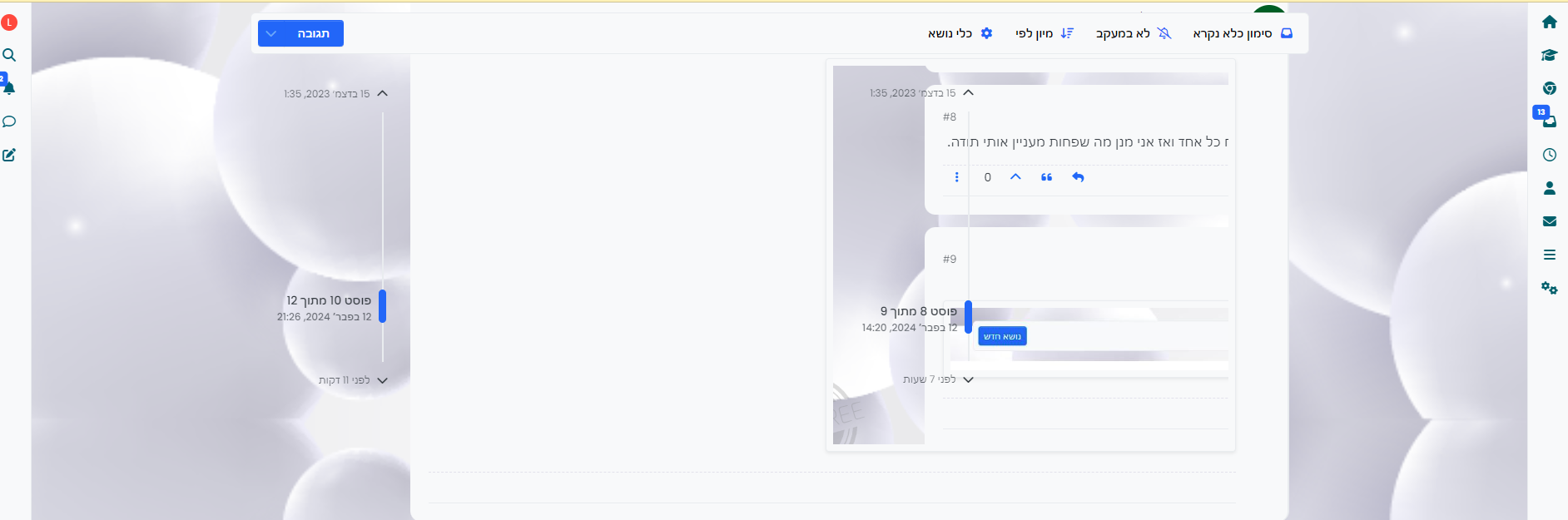
Task: Open the כלי נושא topic tools menu
Action: click(x=960, y=33)
